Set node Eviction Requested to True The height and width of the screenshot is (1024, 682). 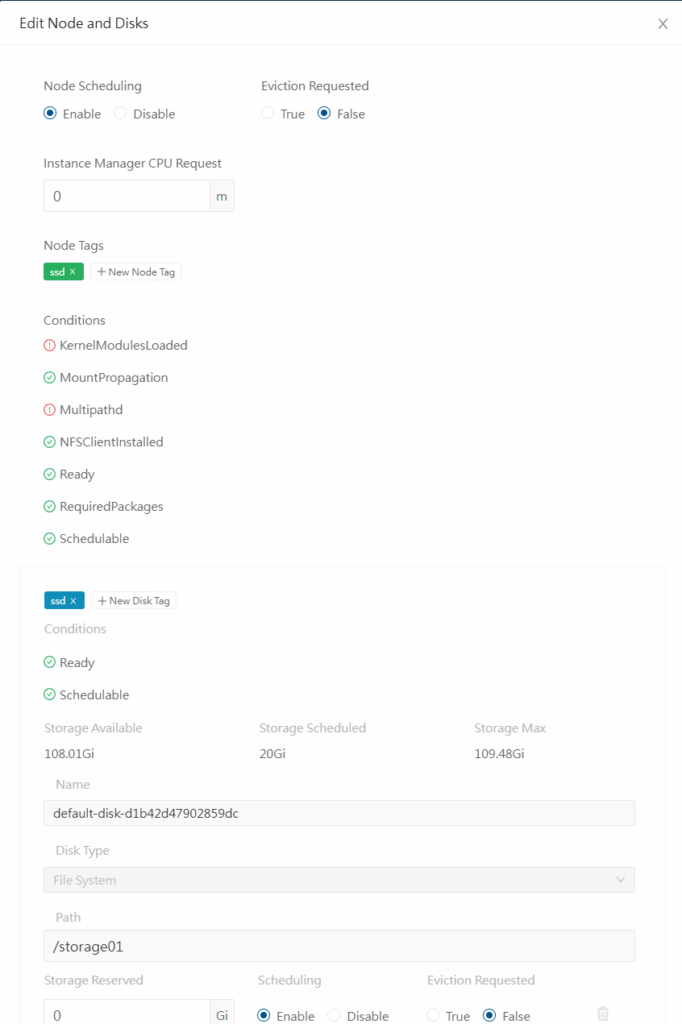click(268, 114)
